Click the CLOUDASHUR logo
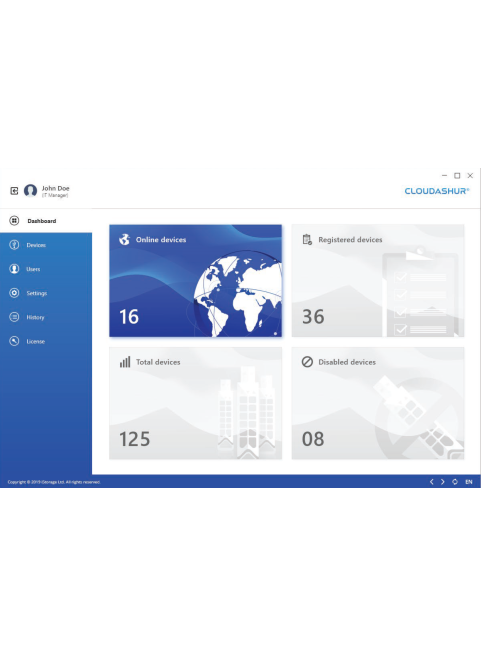The width and height of the screenshot is (481, 657). 437,191
